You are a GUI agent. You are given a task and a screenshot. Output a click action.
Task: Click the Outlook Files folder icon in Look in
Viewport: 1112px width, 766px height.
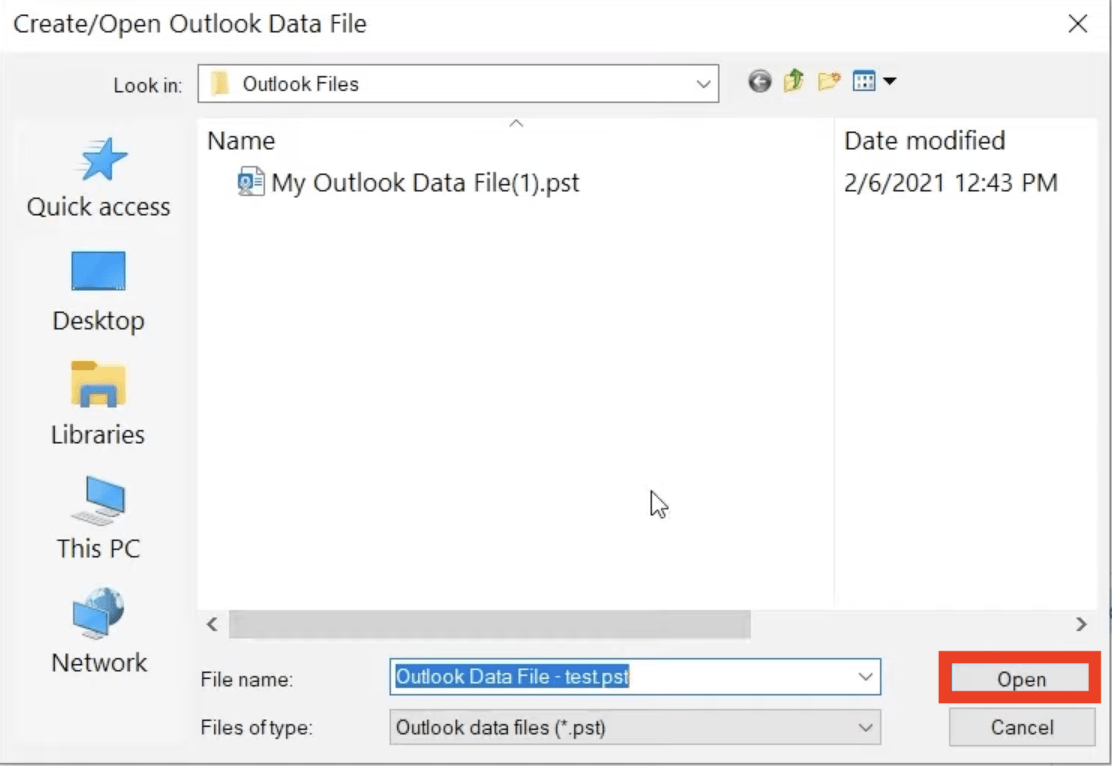click(x=221, y=84)
